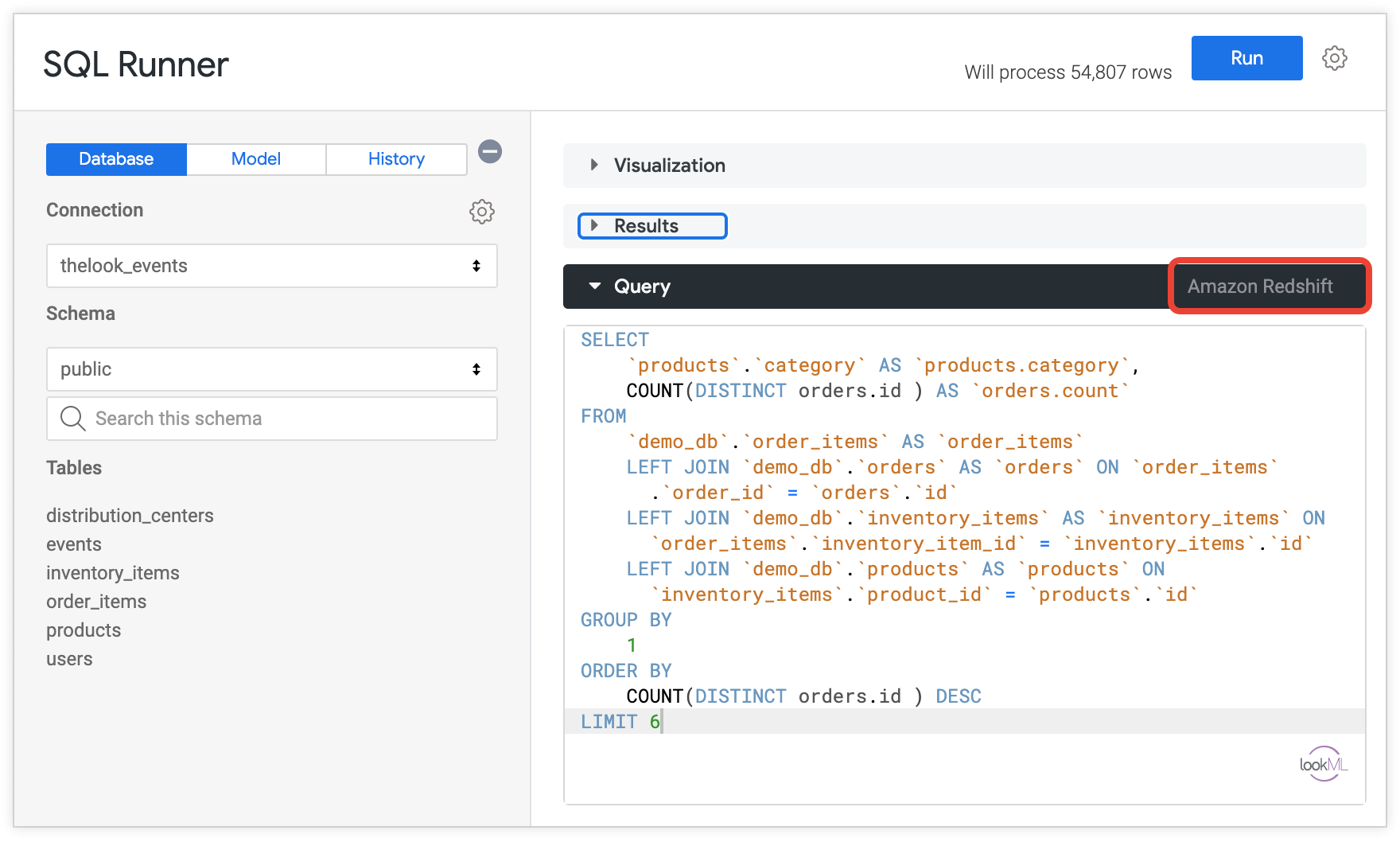Select the users table

click(69, 659)
